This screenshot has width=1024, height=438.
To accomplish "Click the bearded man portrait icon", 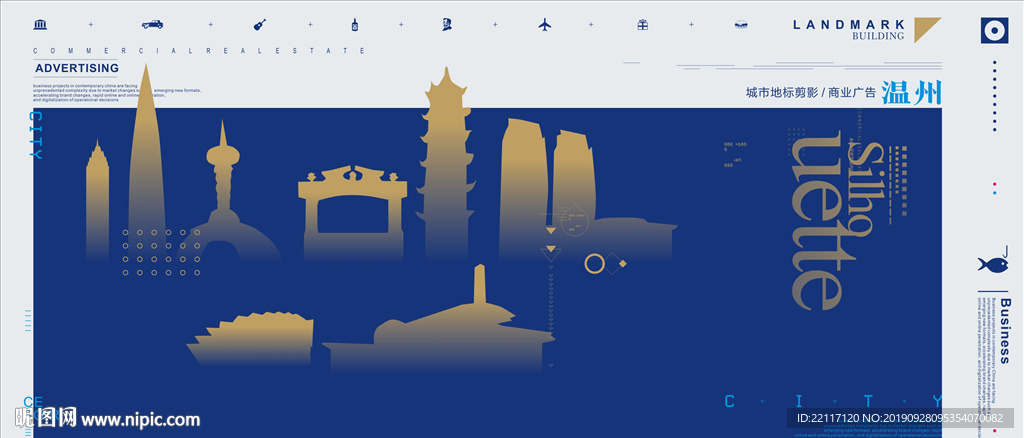I will pyautogui.click(x=446, y=24).
